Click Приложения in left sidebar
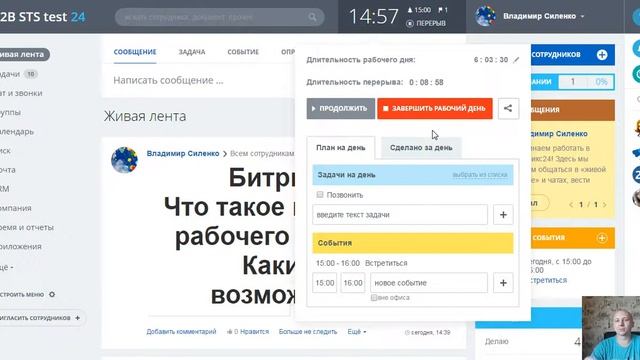Viewport: 640px width, 360px height. click(21, 247)
